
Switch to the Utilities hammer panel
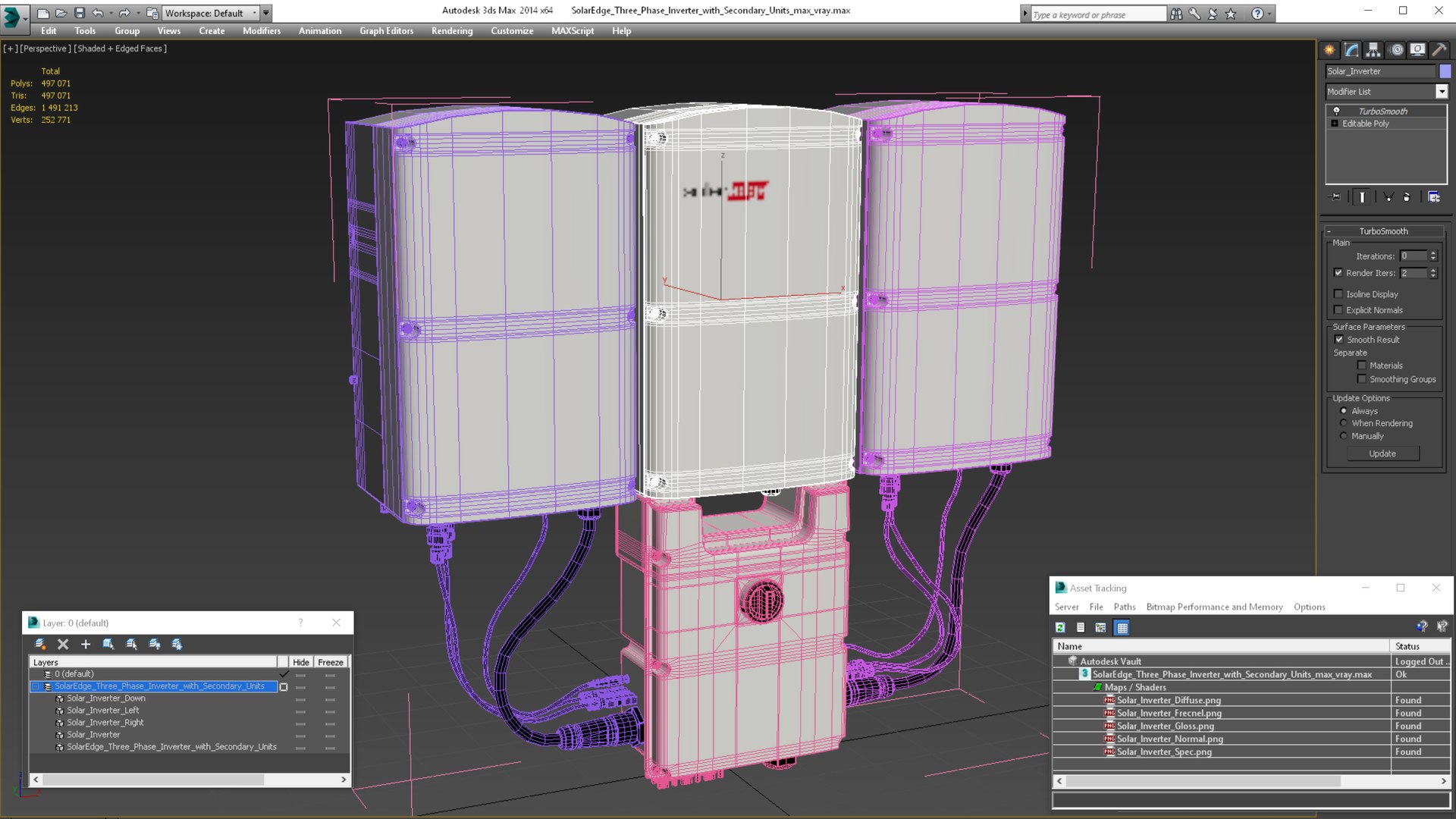pos(1439,50)
